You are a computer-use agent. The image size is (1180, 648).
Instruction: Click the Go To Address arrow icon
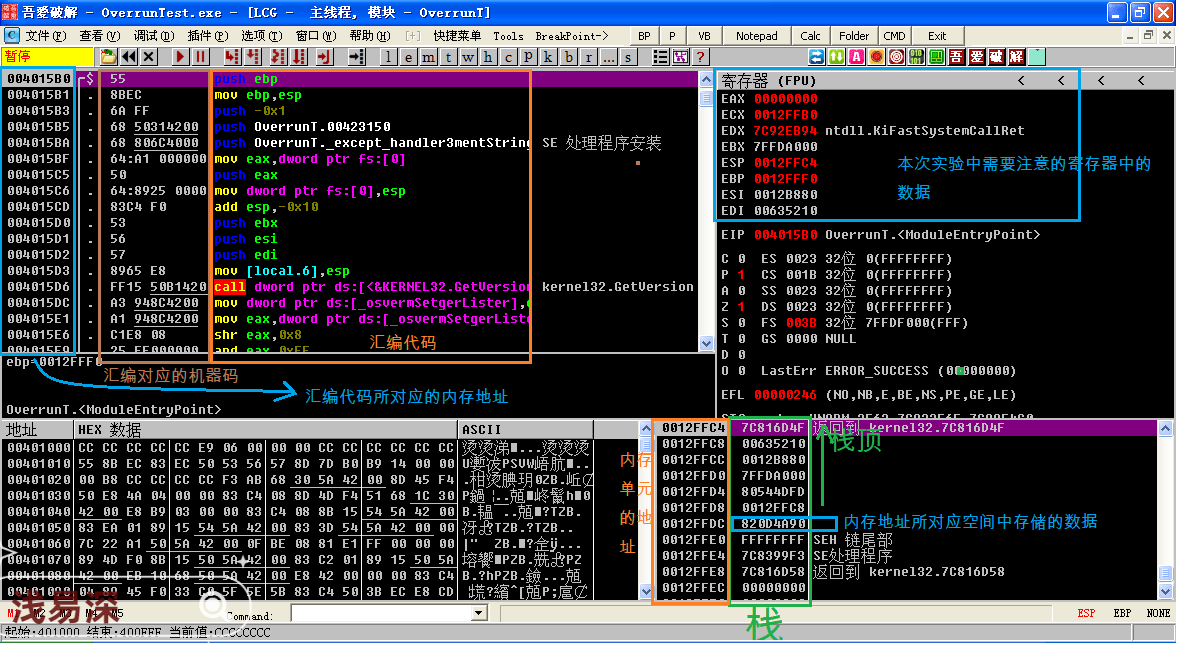tap(357, 56)
